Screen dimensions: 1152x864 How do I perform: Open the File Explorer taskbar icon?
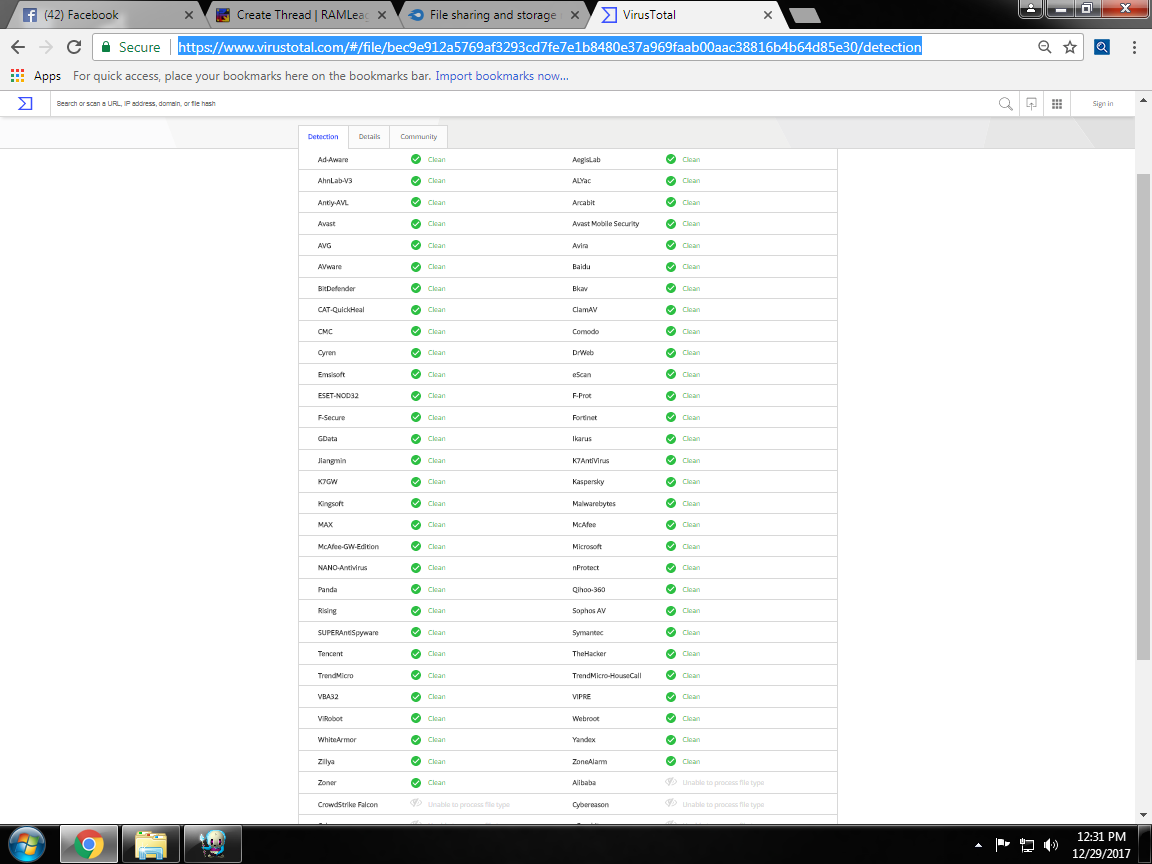click(x=151, y=844)
